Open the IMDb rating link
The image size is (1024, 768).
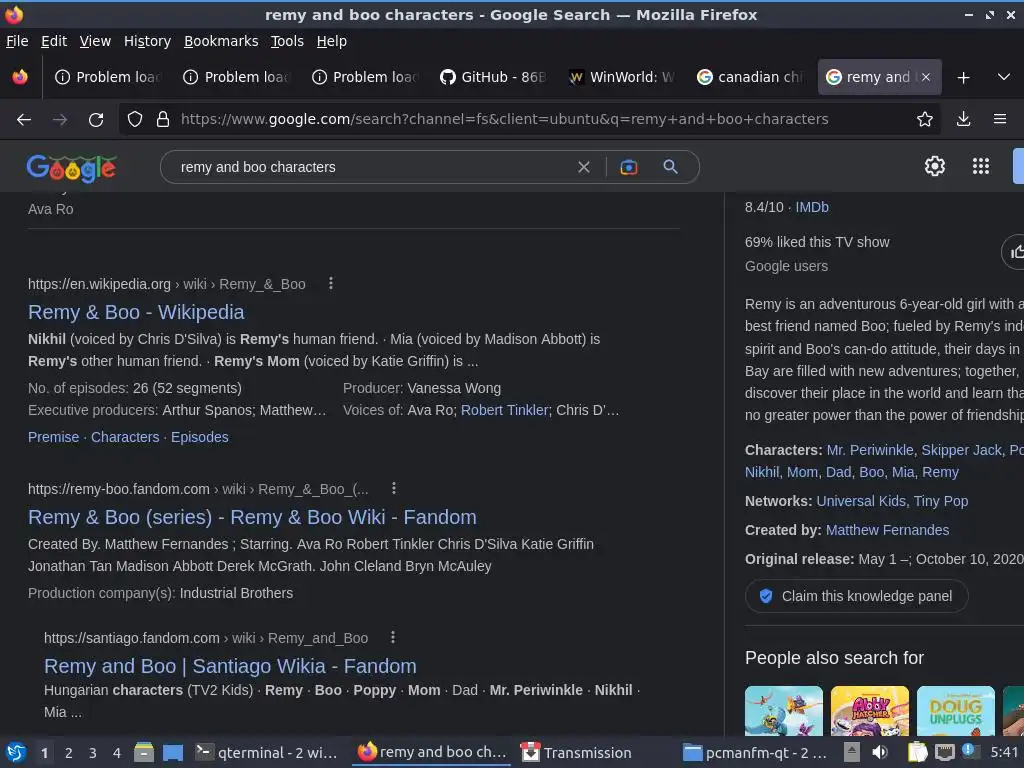pyautogui.click(x=812, y=207)
